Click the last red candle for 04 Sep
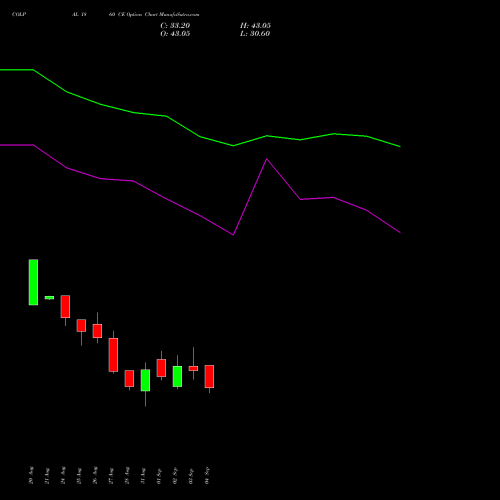Viewport: 500px width, 500px height. click(209, 377)
